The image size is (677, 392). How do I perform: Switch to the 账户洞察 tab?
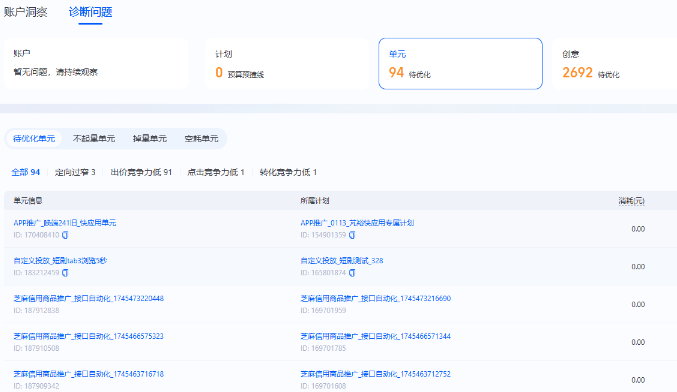(25, 12)
